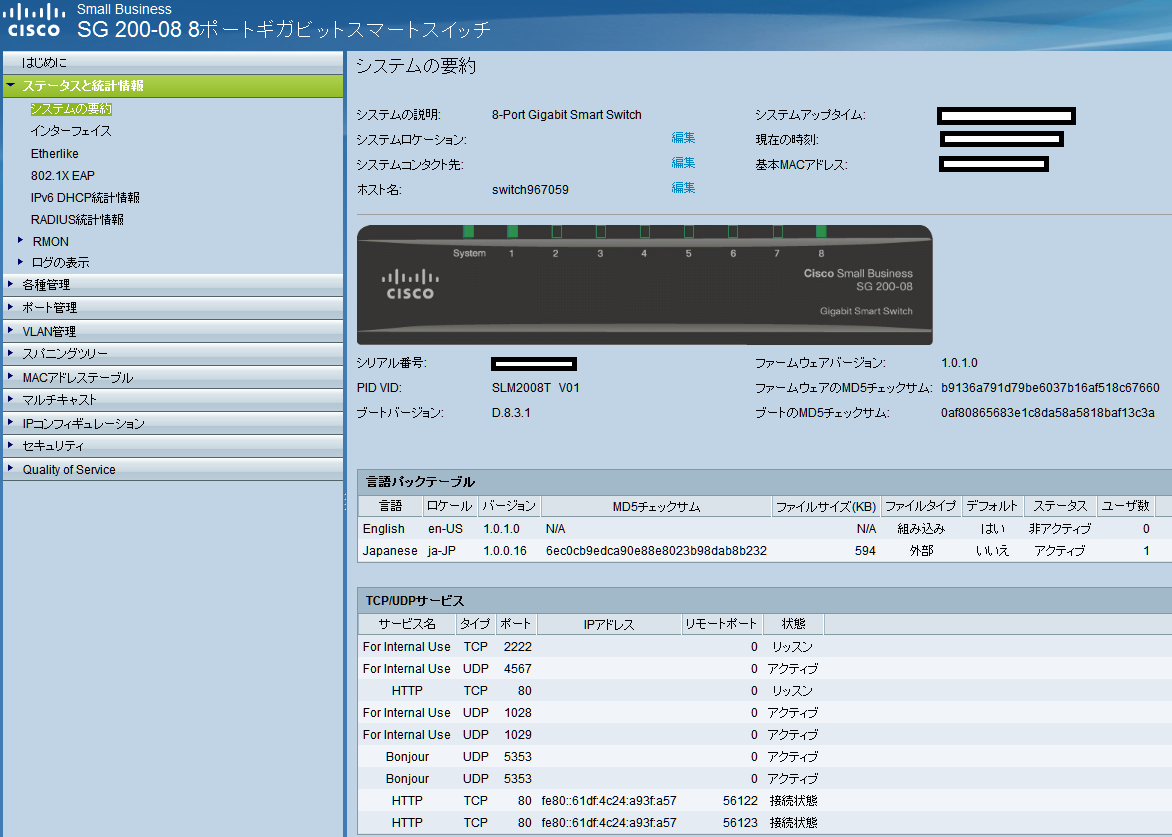Image resolution: width=1172 pixels, height=837 pixels.
Task: Click port 4 LED on switch image
Action: click(644, 232)
